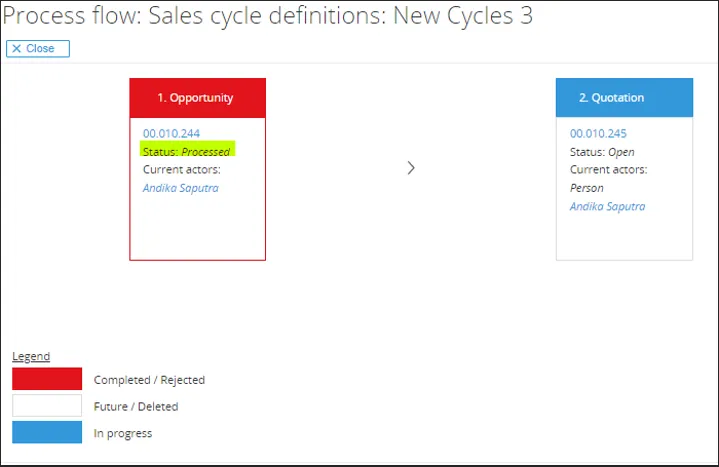Screen dimensions: 719x467
Task: Open Andika Saputra in Quotation card
Action: click(x=607, y=206)
